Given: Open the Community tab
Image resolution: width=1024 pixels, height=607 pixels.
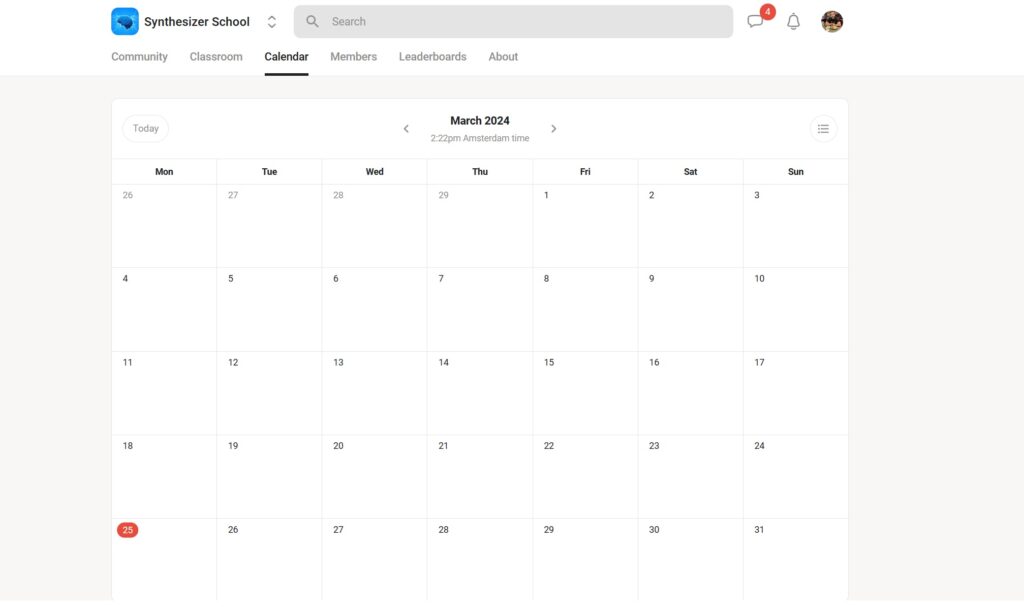Looking at the screenshot, I should [x=139, y=57].
